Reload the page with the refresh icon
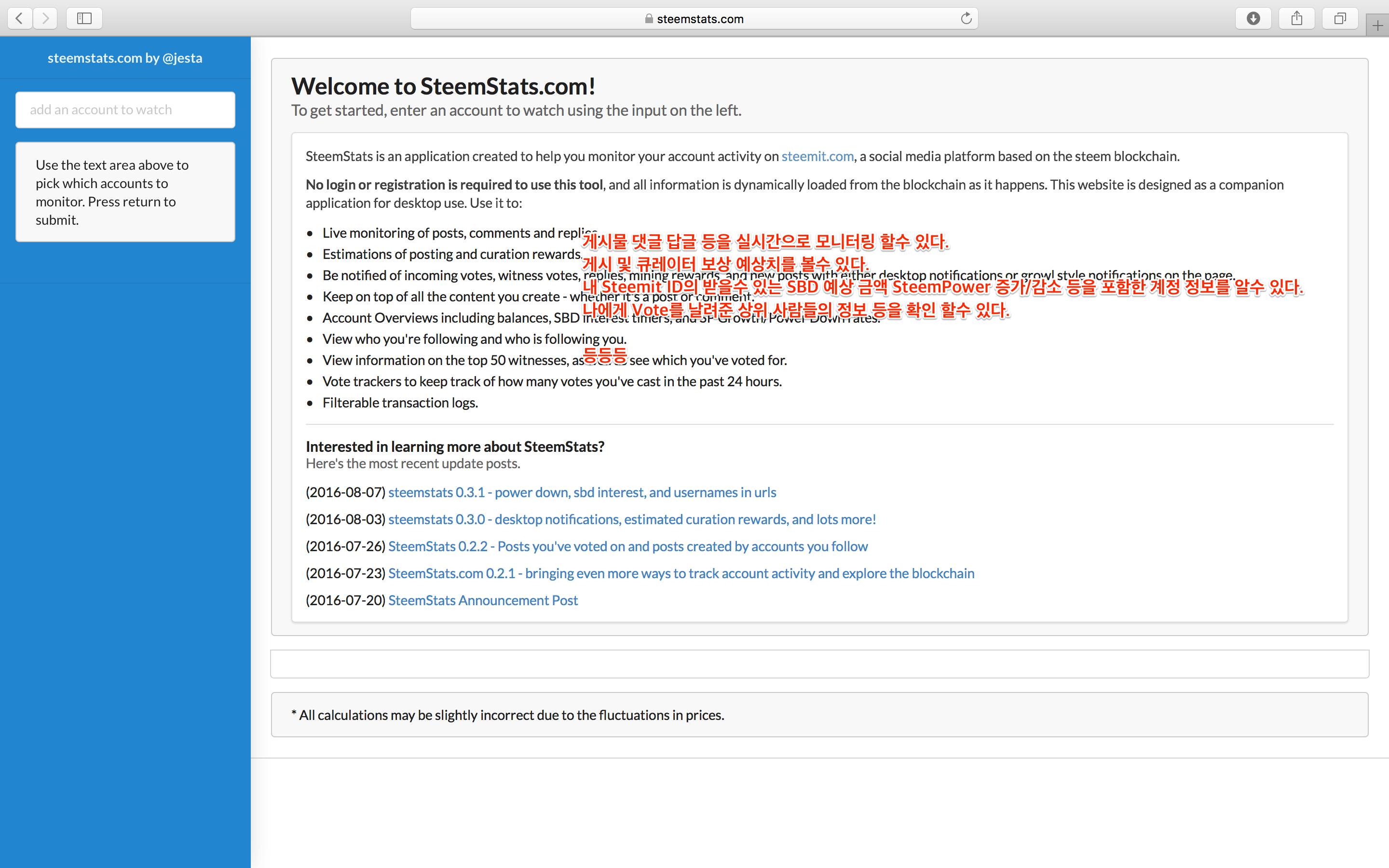 tap(966, 18)
